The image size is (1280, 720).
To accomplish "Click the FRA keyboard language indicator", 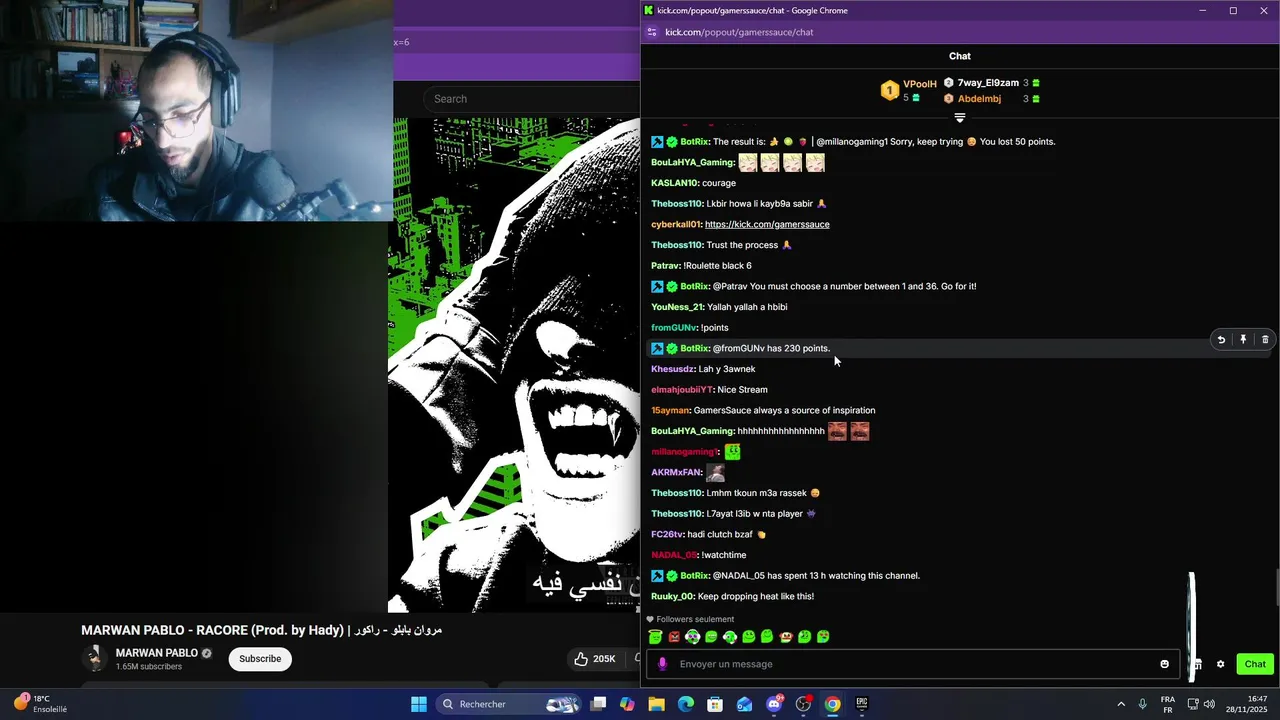I will pos(1168,704).
